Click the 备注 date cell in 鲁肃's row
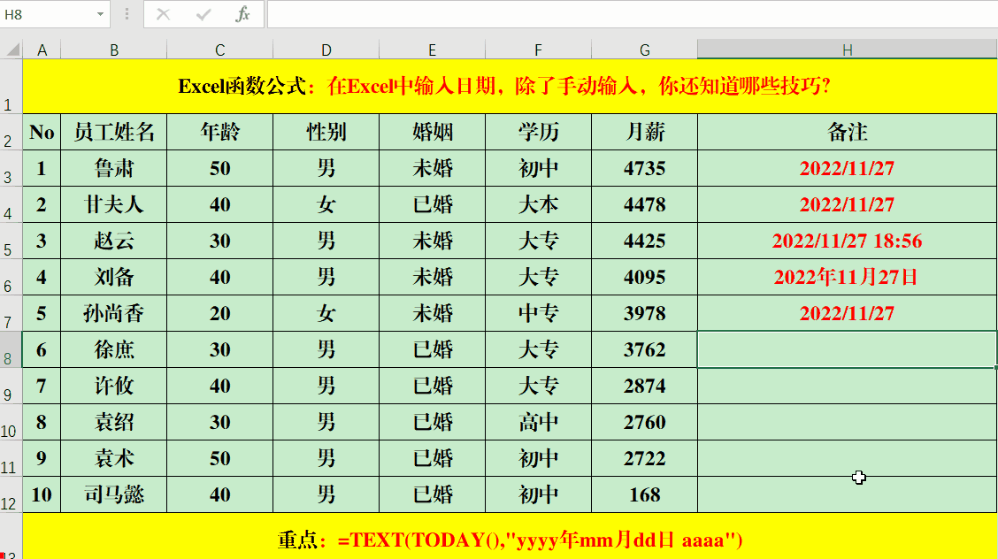 847,168
